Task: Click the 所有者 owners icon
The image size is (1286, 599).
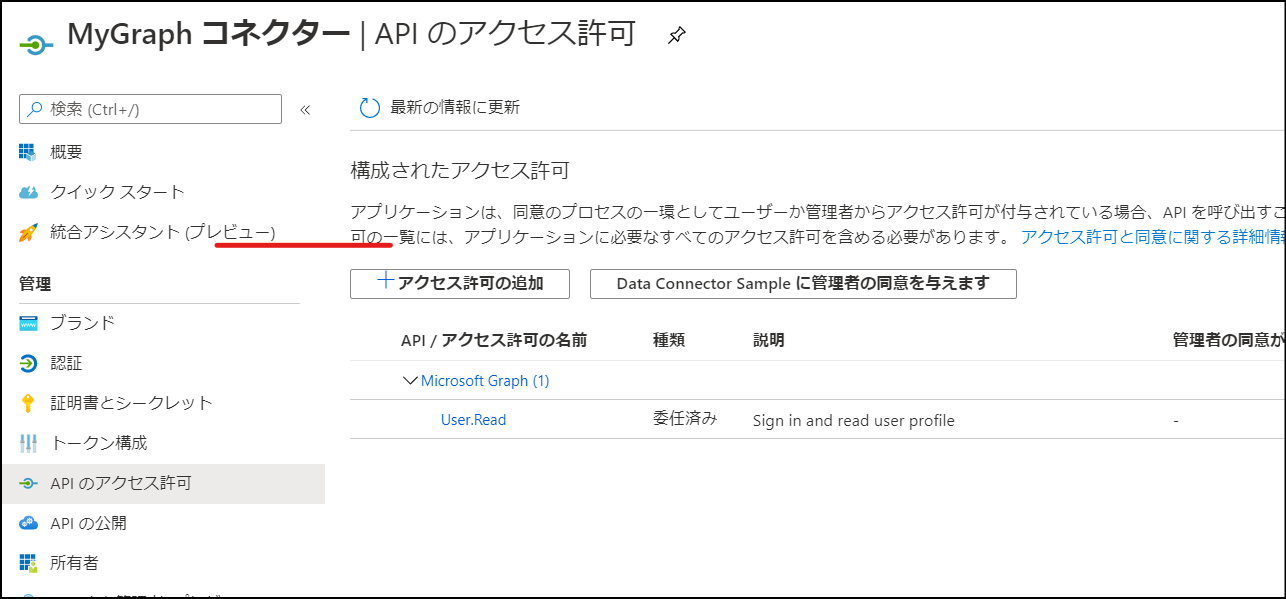Action: [28, 563]
